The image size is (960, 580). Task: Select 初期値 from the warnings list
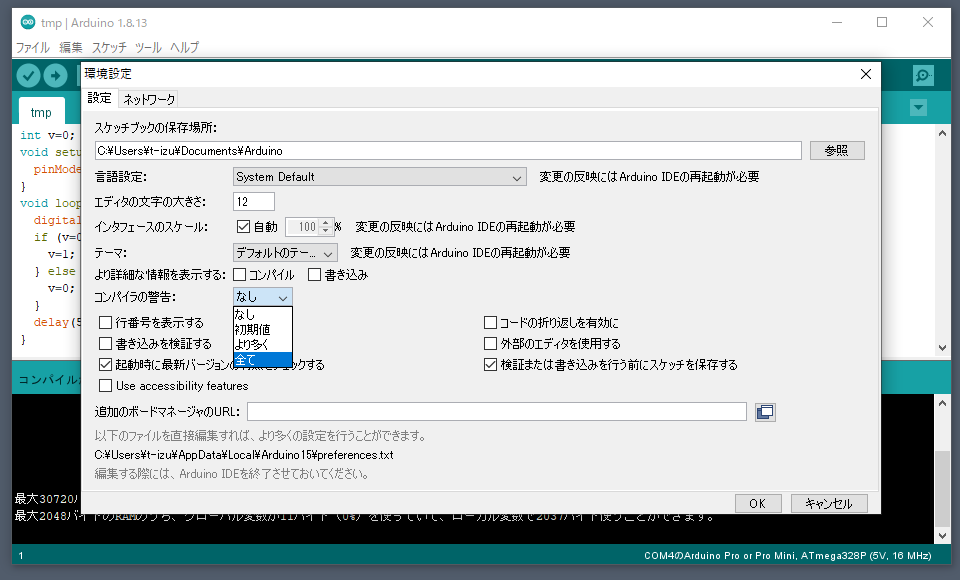(x=263, y=330)
